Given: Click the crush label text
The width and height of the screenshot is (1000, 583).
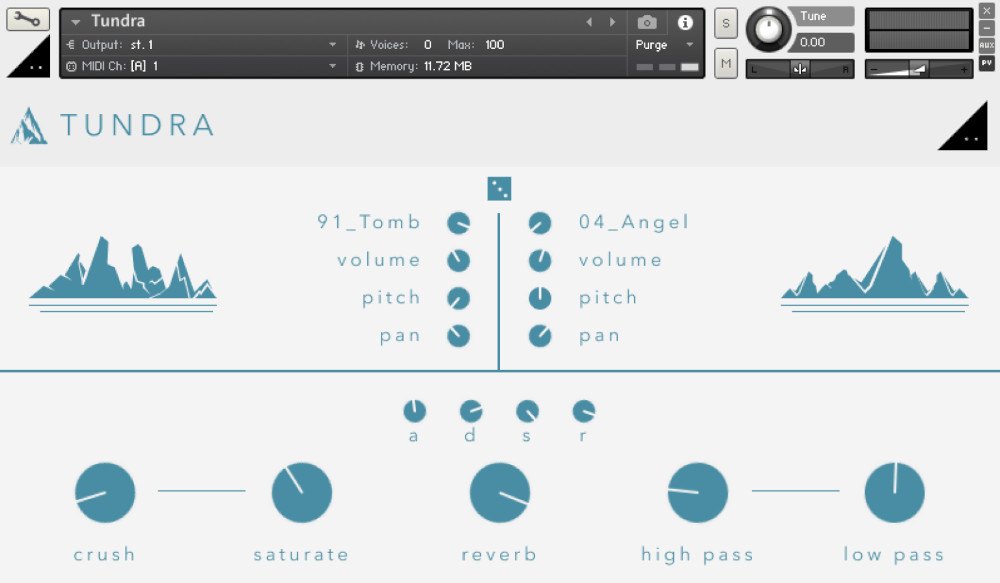Looking at the screenshot, I should click(105, 554).
